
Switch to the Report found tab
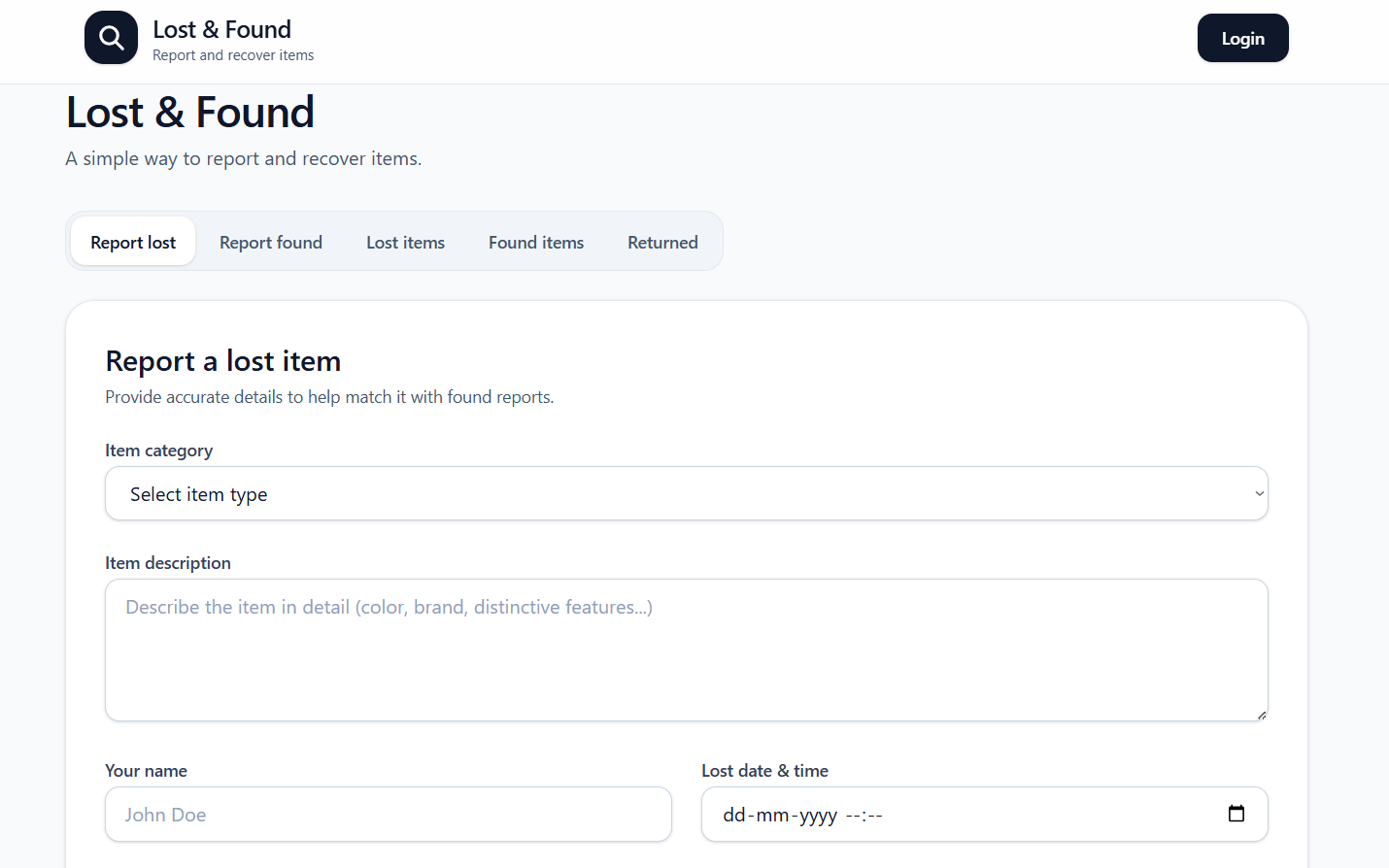tap(270, 243)
